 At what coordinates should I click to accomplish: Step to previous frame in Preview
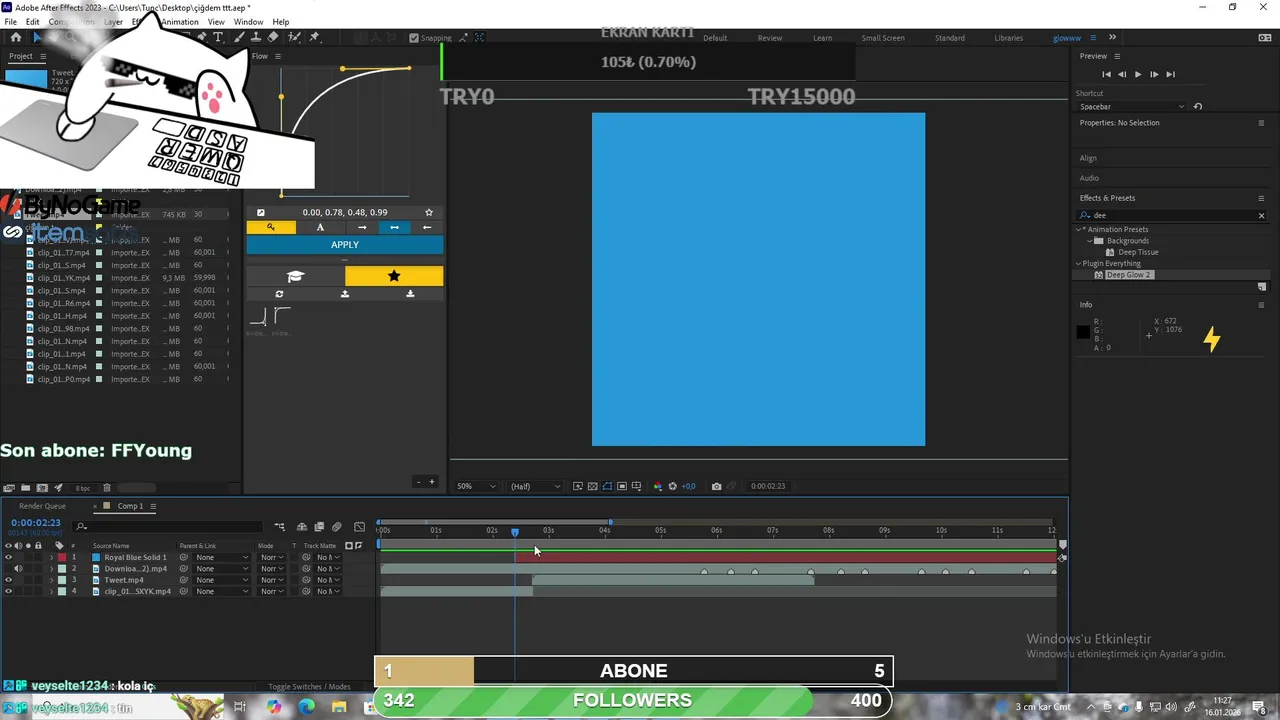point(1122,74)
